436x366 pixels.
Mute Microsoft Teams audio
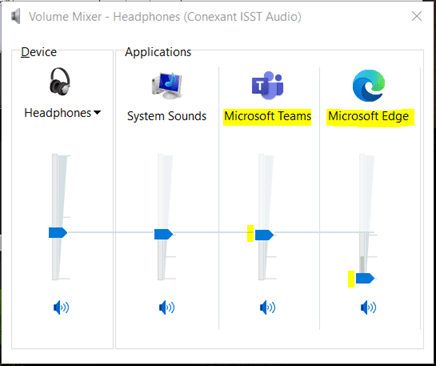tap(267, 307)
